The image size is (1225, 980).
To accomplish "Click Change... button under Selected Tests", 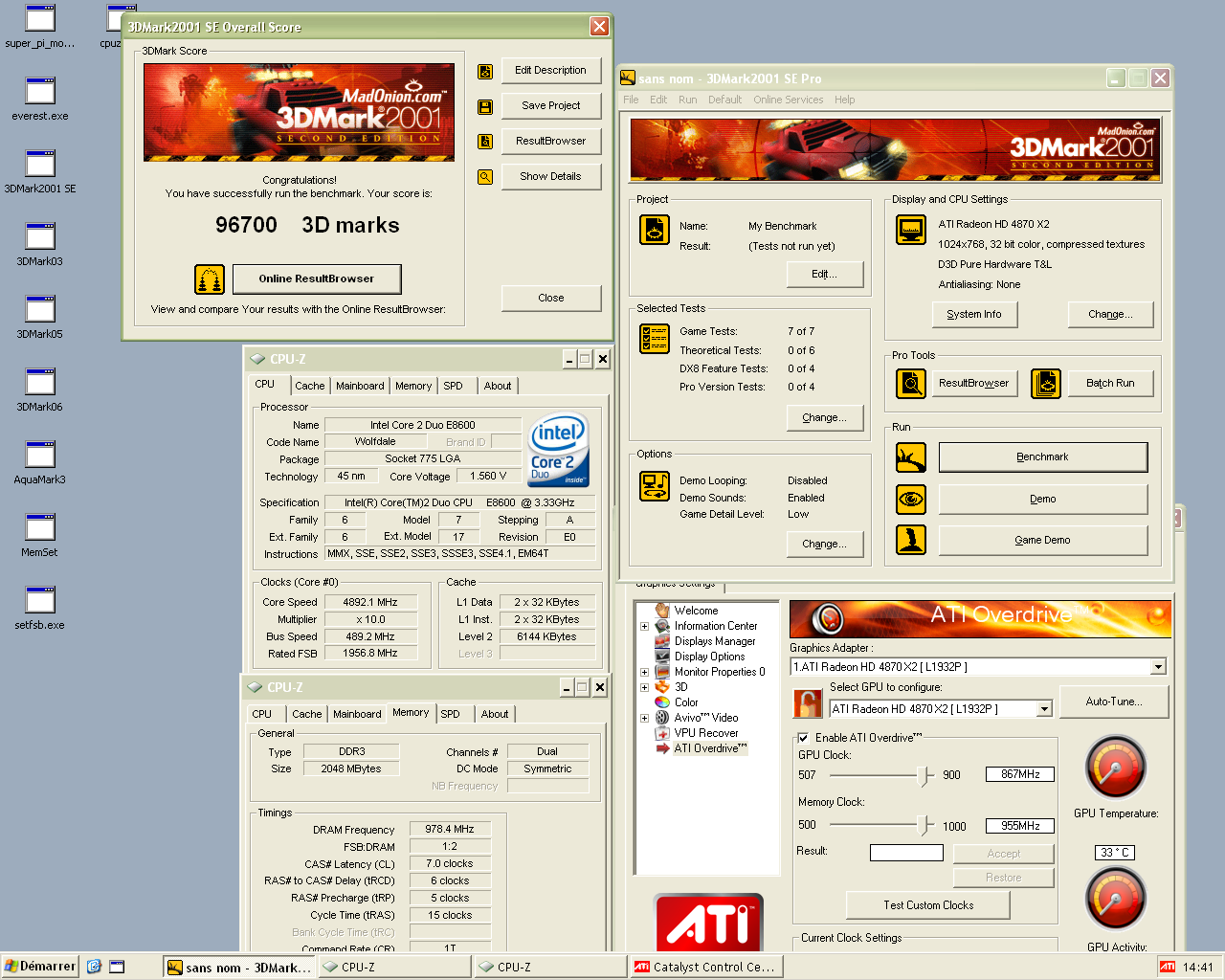I will click(x=825, y=417).
